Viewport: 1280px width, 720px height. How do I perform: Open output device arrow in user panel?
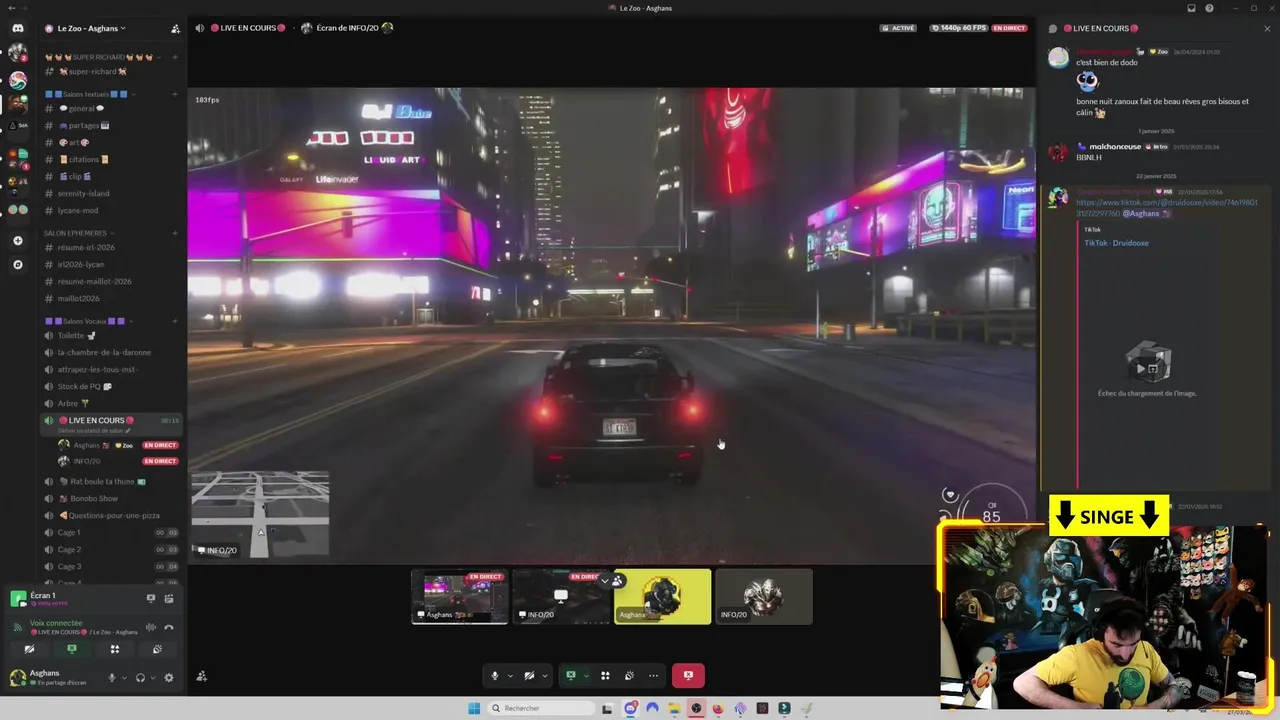tap(152, 677)
